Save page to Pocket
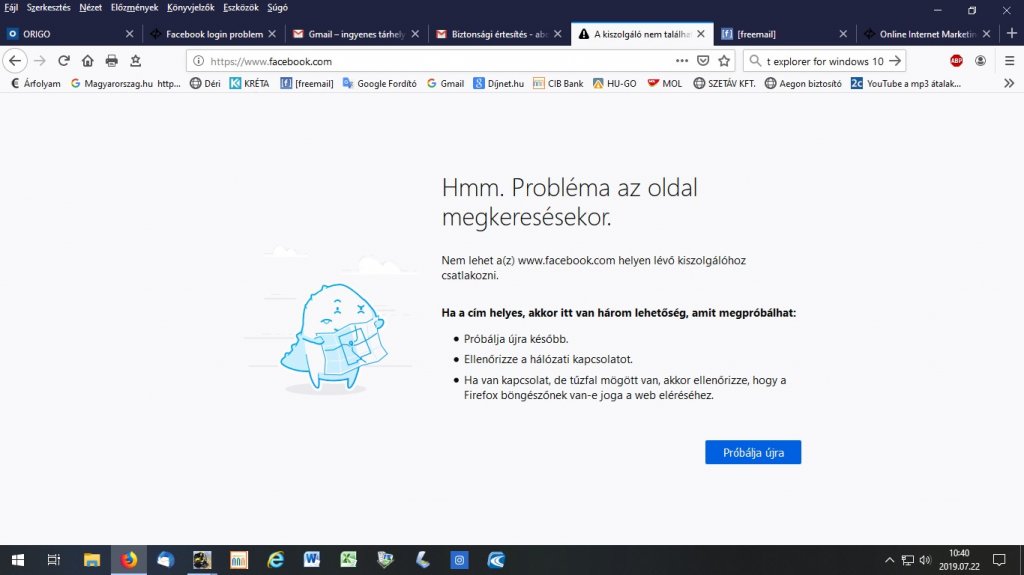 click(703, 61)
